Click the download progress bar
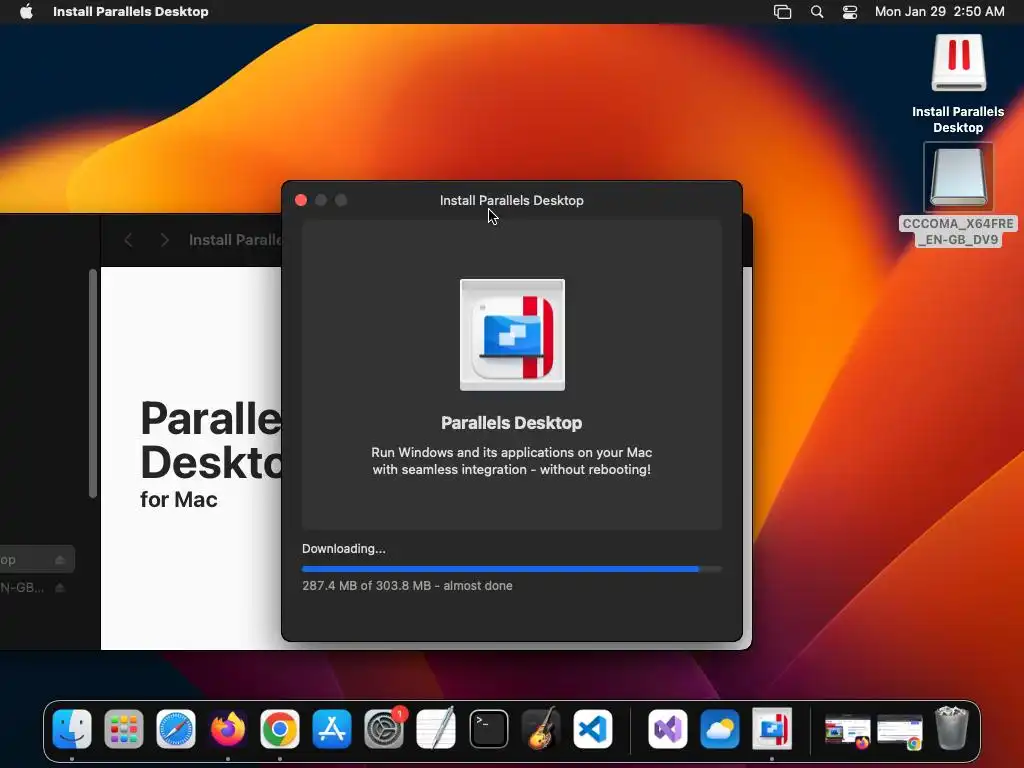The height and width of the screenshot is (768, 1024). [511, 569]
